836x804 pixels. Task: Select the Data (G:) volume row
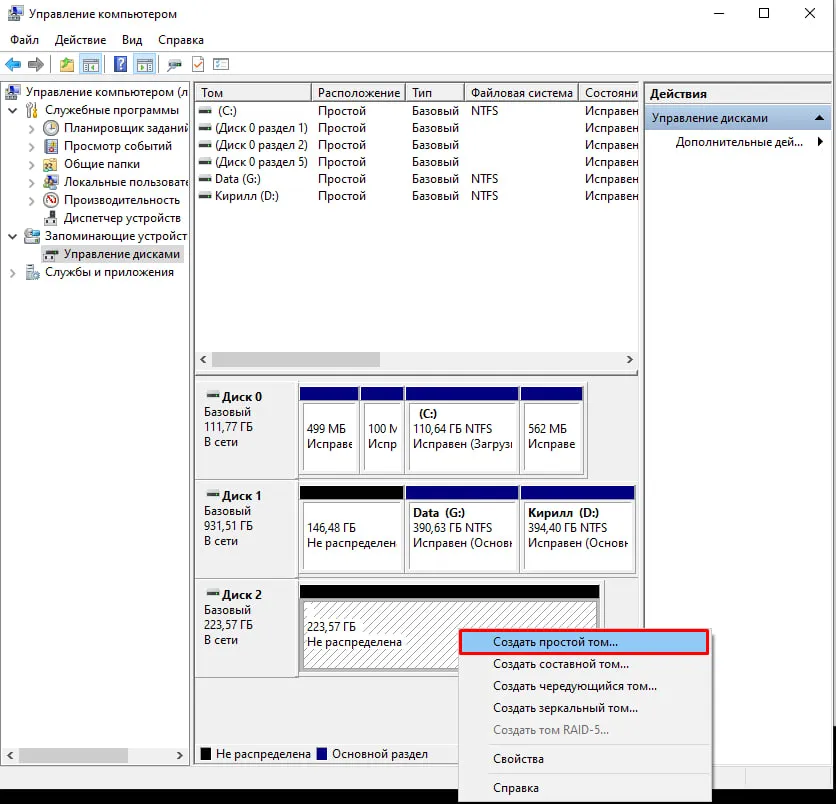417,179
